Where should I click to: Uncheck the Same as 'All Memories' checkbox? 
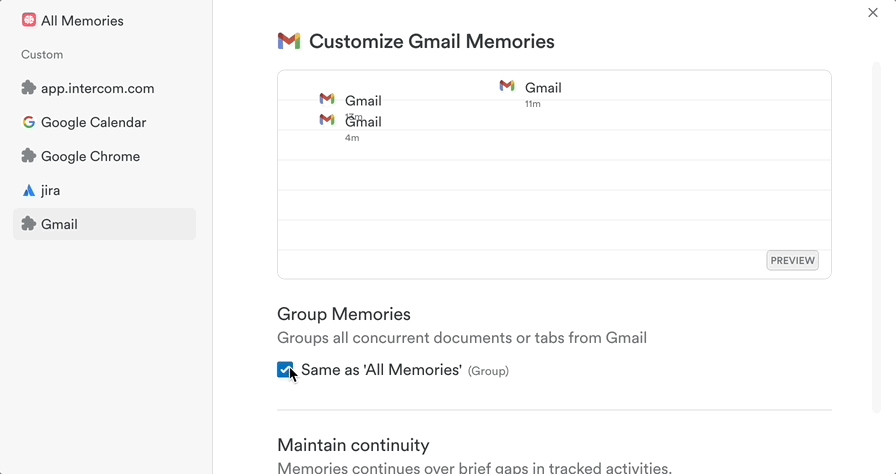point(286,370)
